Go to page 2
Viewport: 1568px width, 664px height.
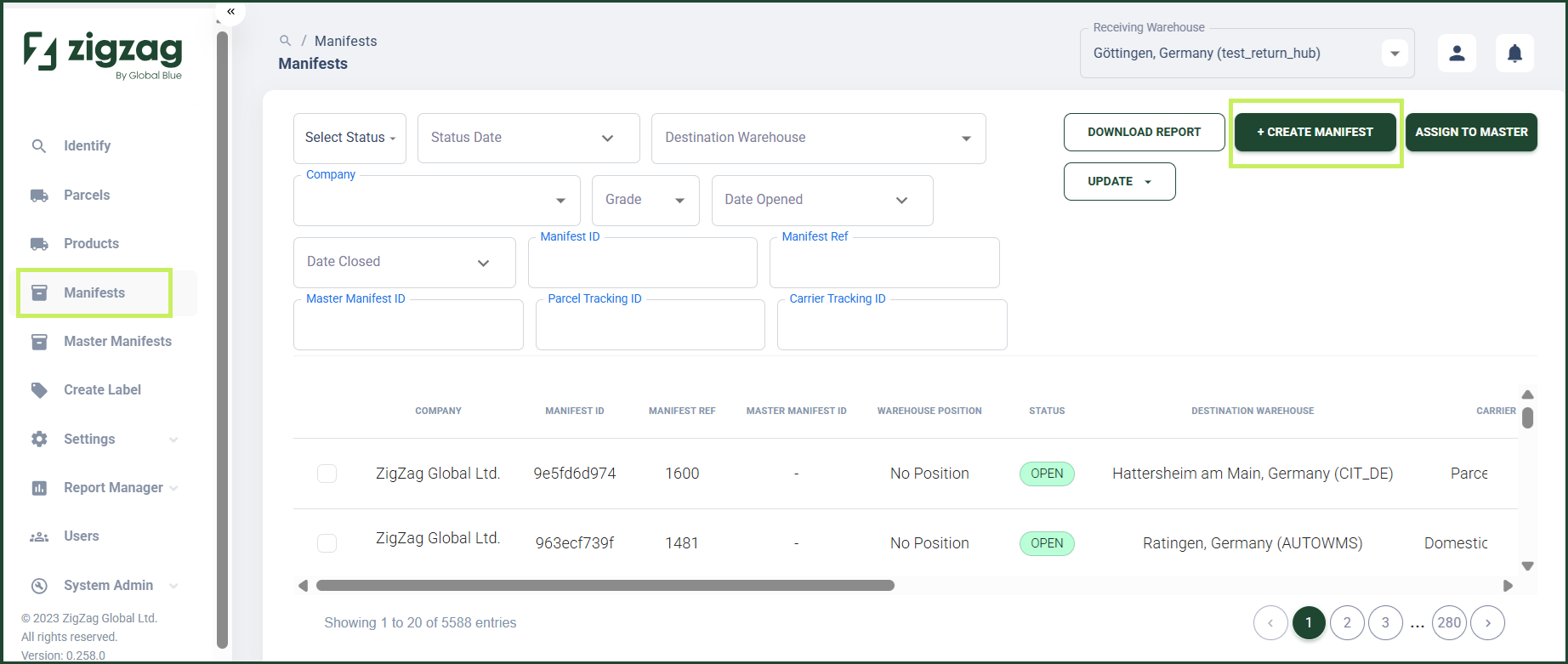pyautogui.click(x=1347, y=623)
